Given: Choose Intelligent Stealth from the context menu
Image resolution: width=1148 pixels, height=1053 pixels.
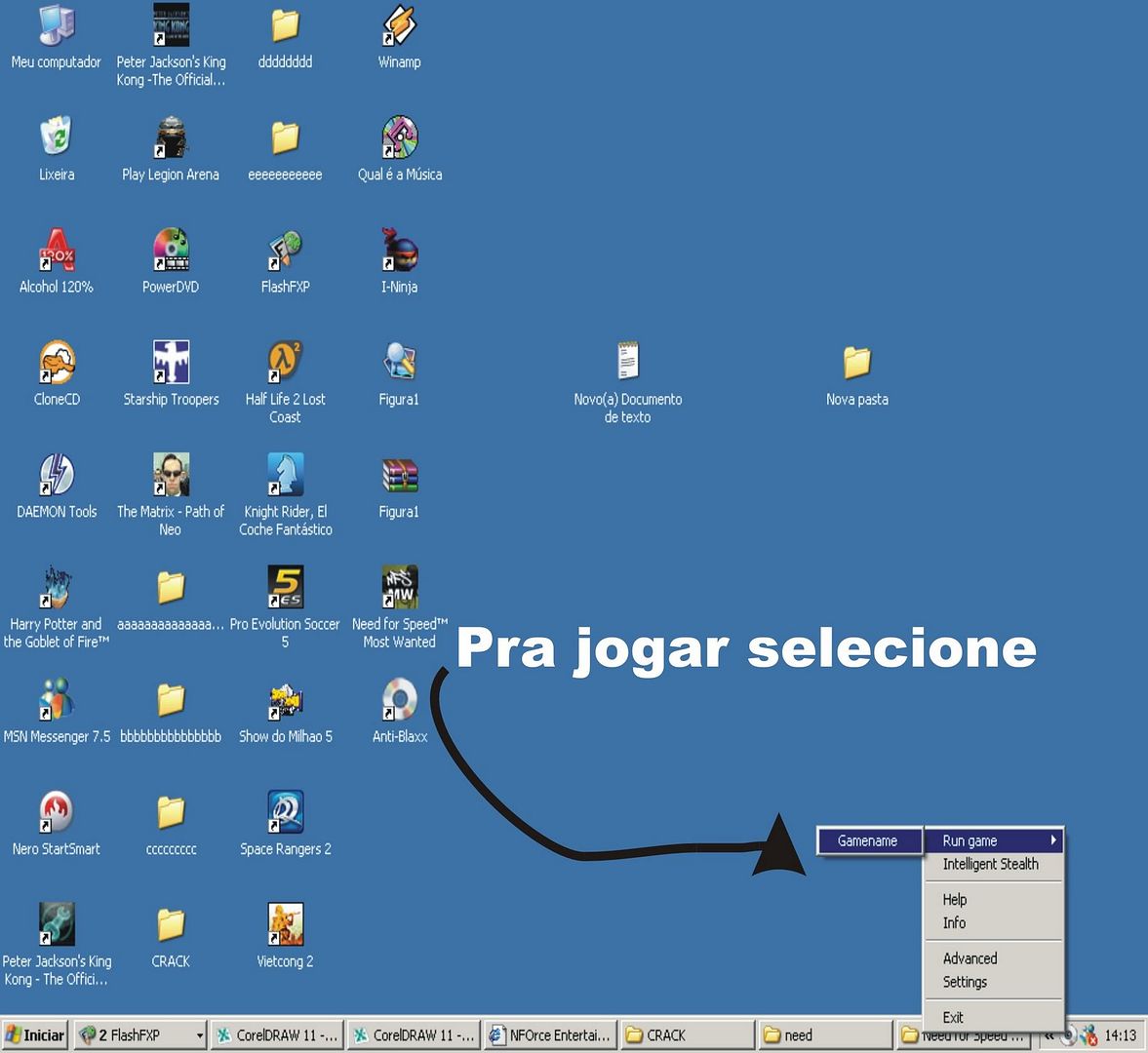Looking at the screenshot, I should (990, 864).
